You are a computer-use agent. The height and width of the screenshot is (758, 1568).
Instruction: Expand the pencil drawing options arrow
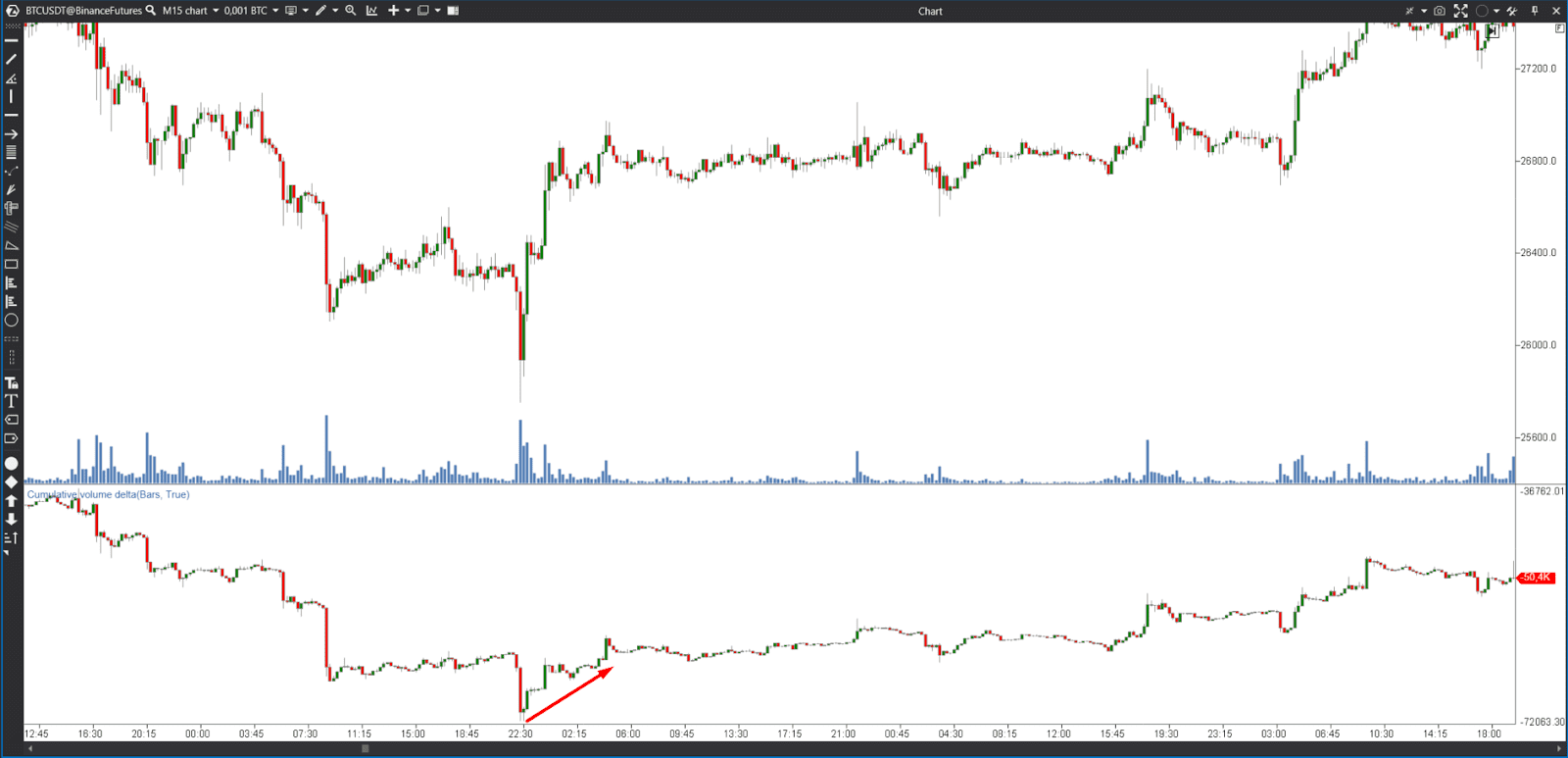pyautogui.click(x=335, y=11)
